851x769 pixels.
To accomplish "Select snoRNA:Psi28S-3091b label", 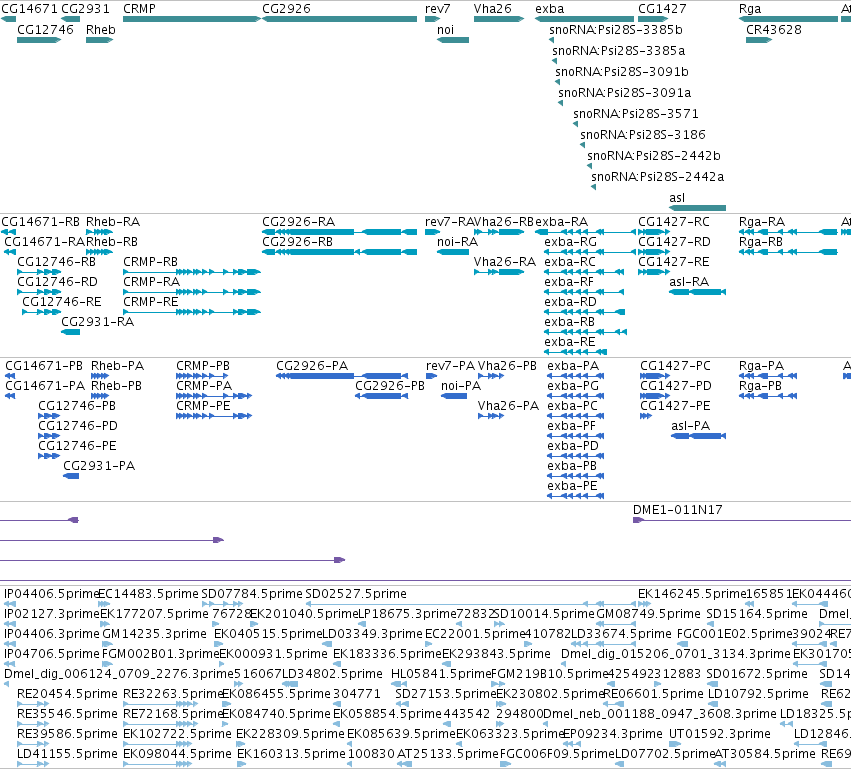I will pos(622,72).
